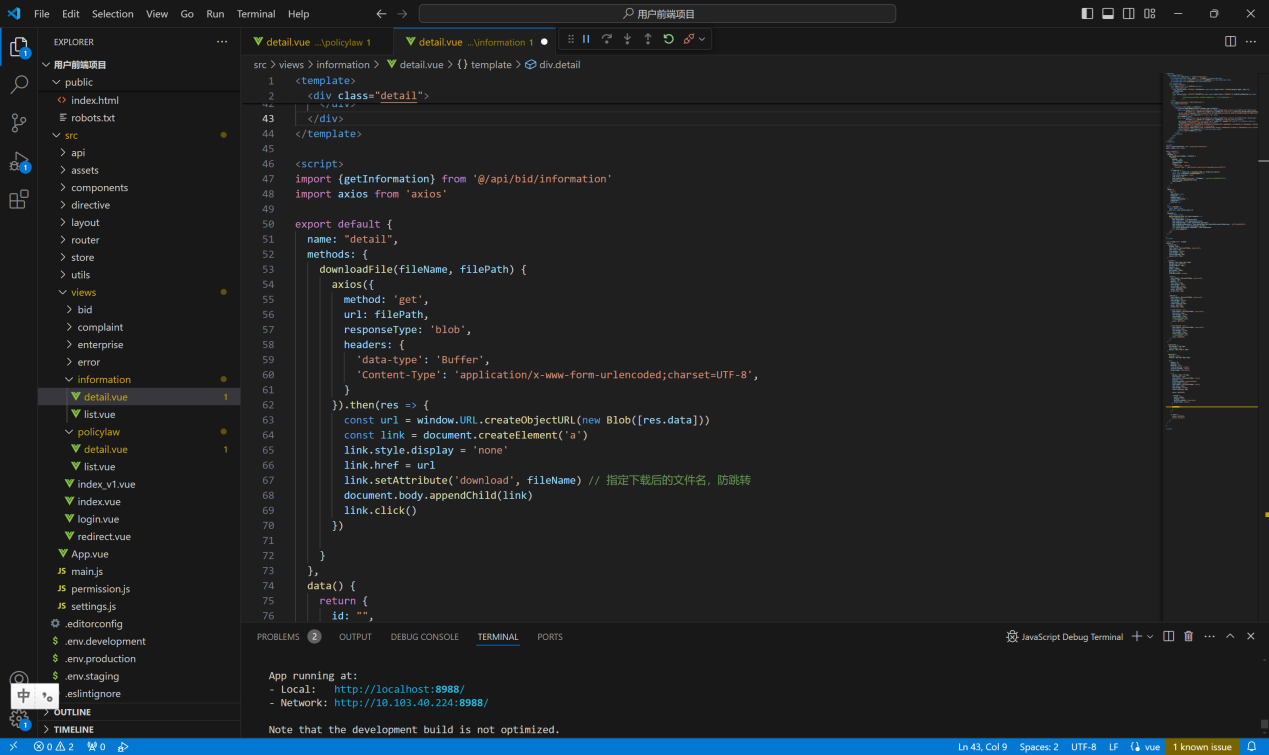Click the '1 known issue' status button
Viewport: 1269px width, 755px height.
(1202, 746)
